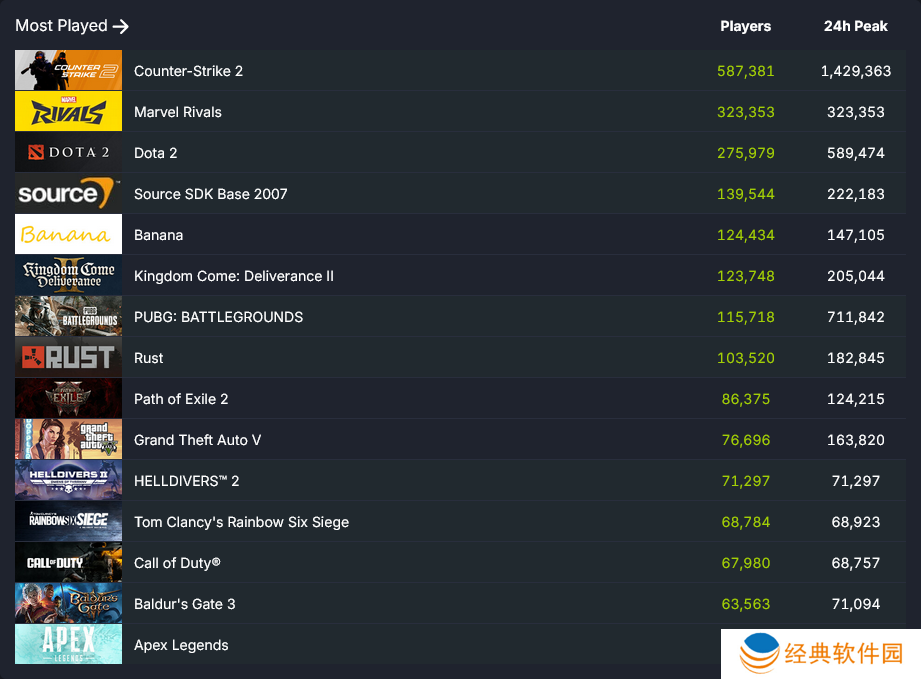Image resolution: width=921 pixels, height=679 pixels.
Task: Click the Apex Legends game title
Action: click(181, 645)
